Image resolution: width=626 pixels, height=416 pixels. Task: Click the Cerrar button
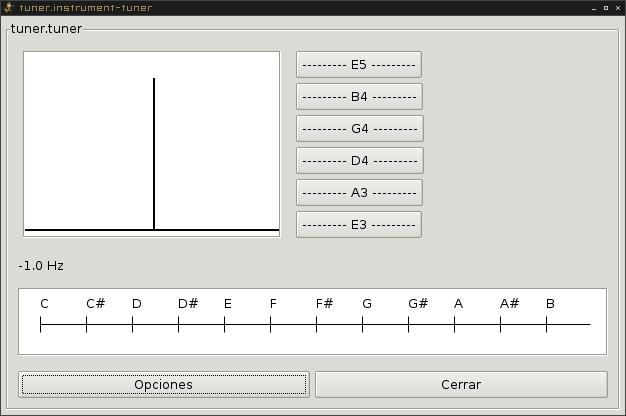[461, 384]
